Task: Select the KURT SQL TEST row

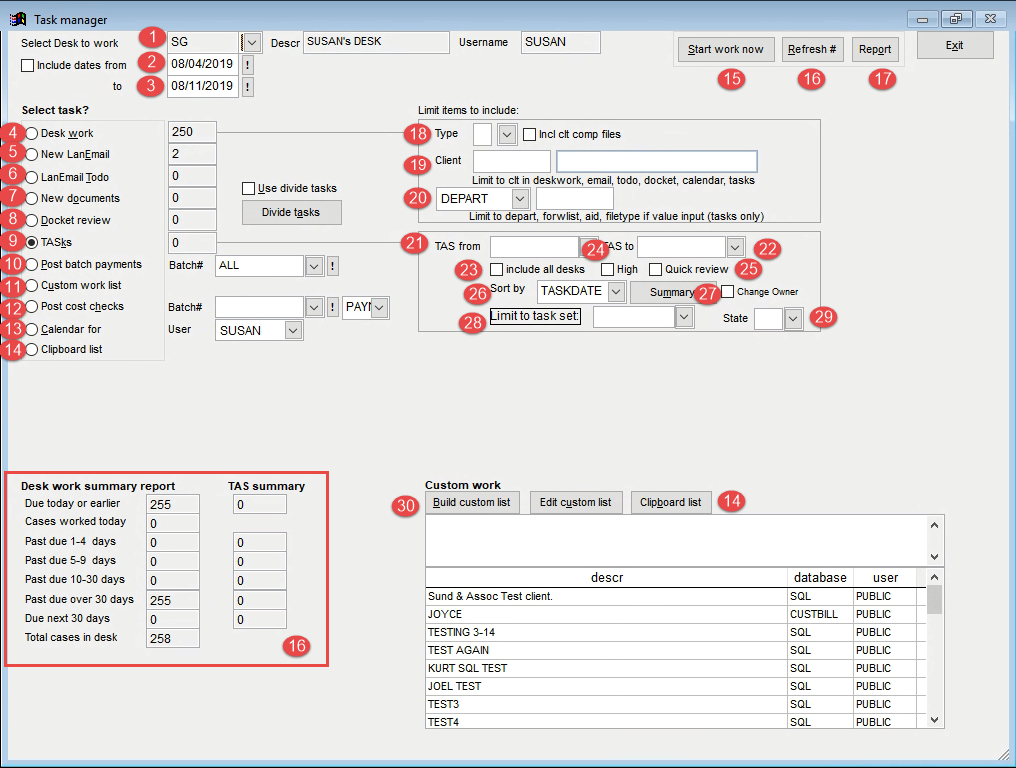Action: pos(676,668)
